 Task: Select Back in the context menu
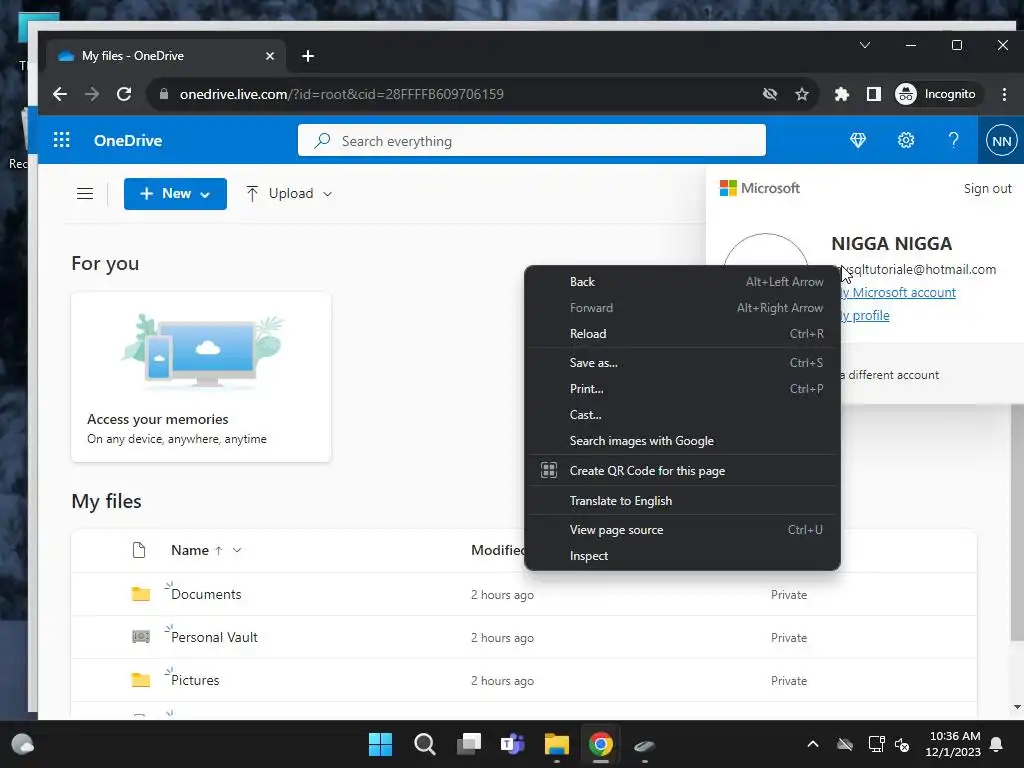pos(682,281)
